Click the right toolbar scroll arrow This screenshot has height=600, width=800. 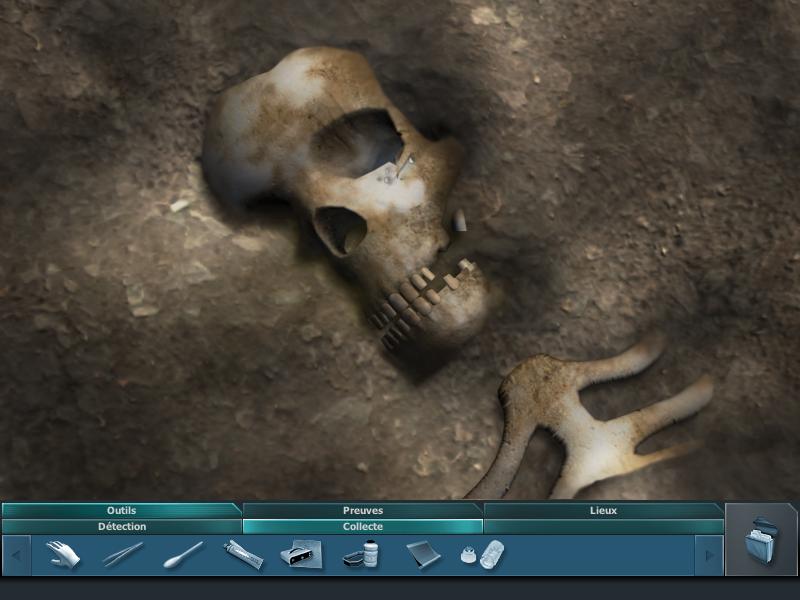[709, 555]
